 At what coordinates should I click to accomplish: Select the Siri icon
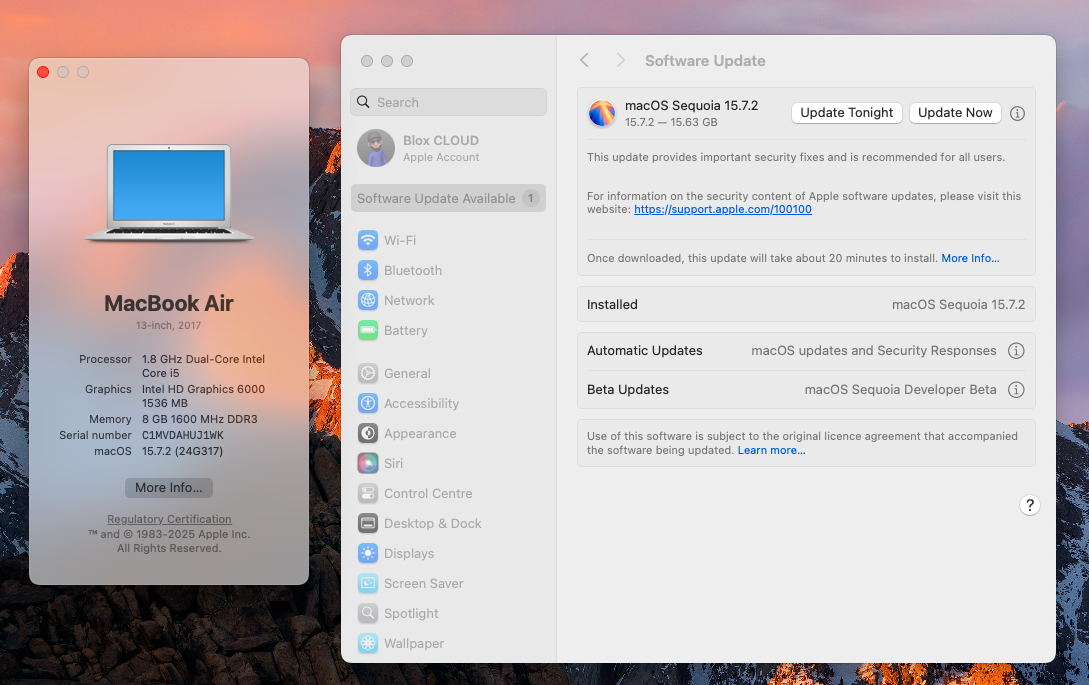click(367, 463)
